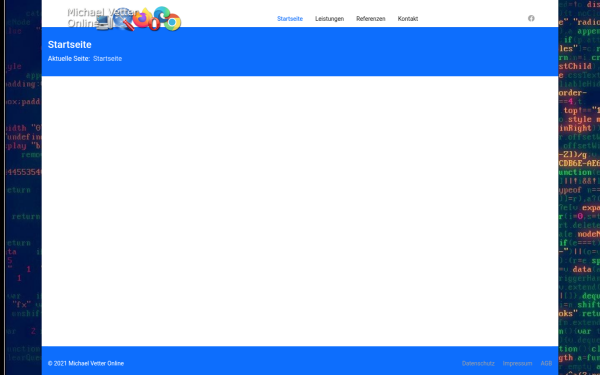Open the Impressum footer link
Viewport: 600px width, 375px height.
(518, 364)
